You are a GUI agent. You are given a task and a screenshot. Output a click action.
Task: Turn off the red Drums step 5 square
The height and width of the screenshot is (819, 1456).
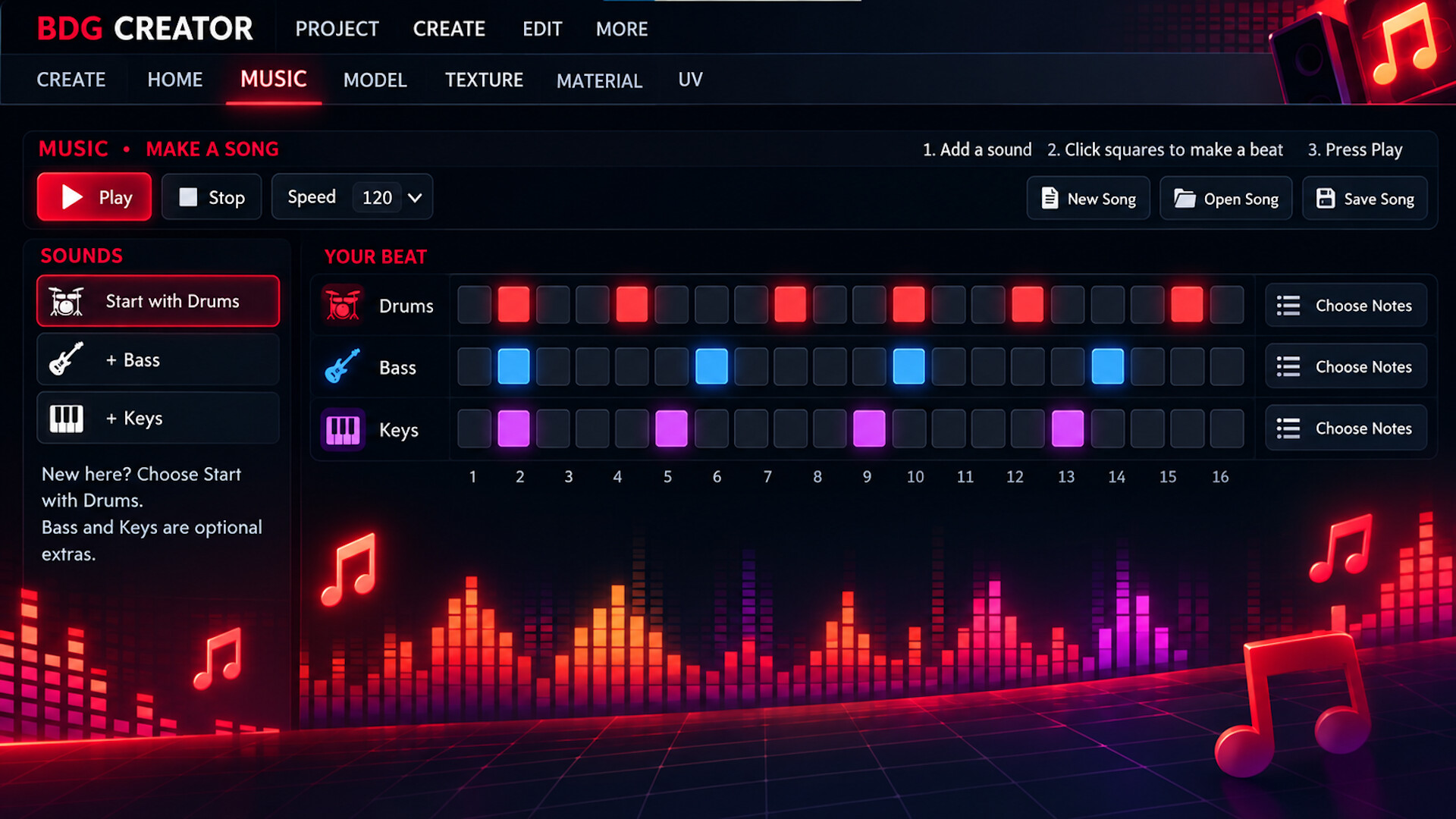tap(632, 304)
